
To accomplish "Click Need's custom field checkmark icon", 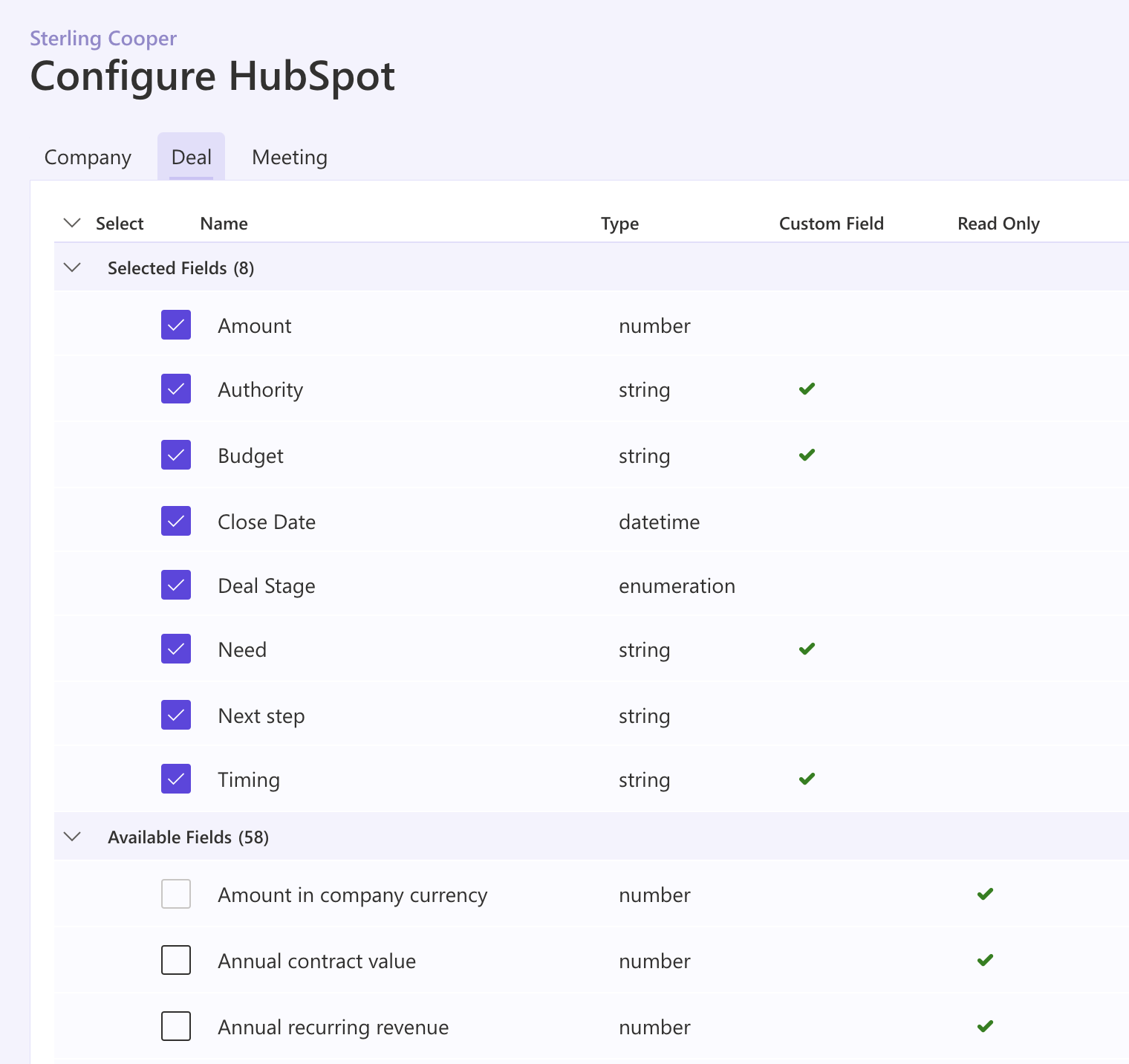I will (807, 649).
